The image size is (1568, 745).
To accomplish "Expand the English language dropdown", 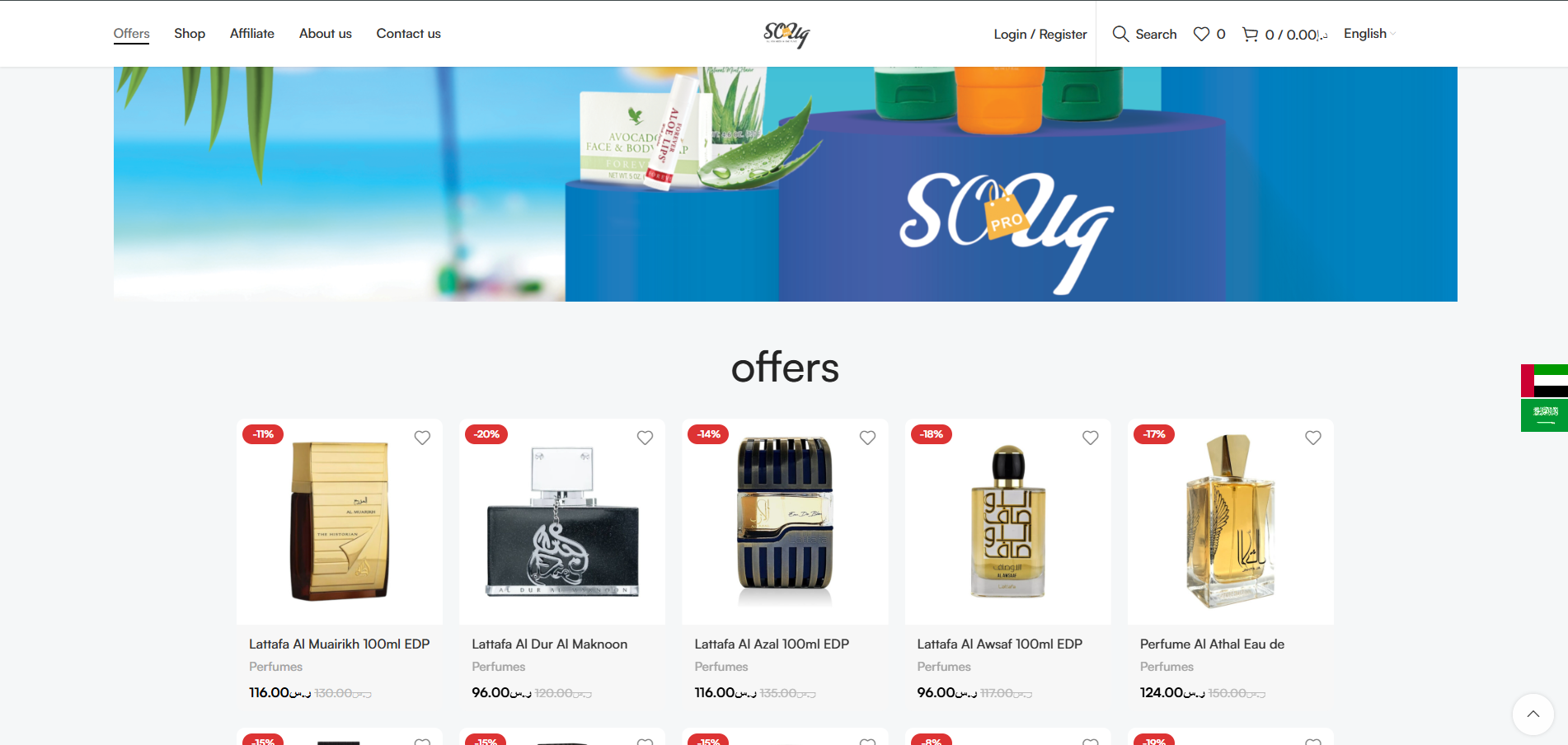I will coord(1369,34).
